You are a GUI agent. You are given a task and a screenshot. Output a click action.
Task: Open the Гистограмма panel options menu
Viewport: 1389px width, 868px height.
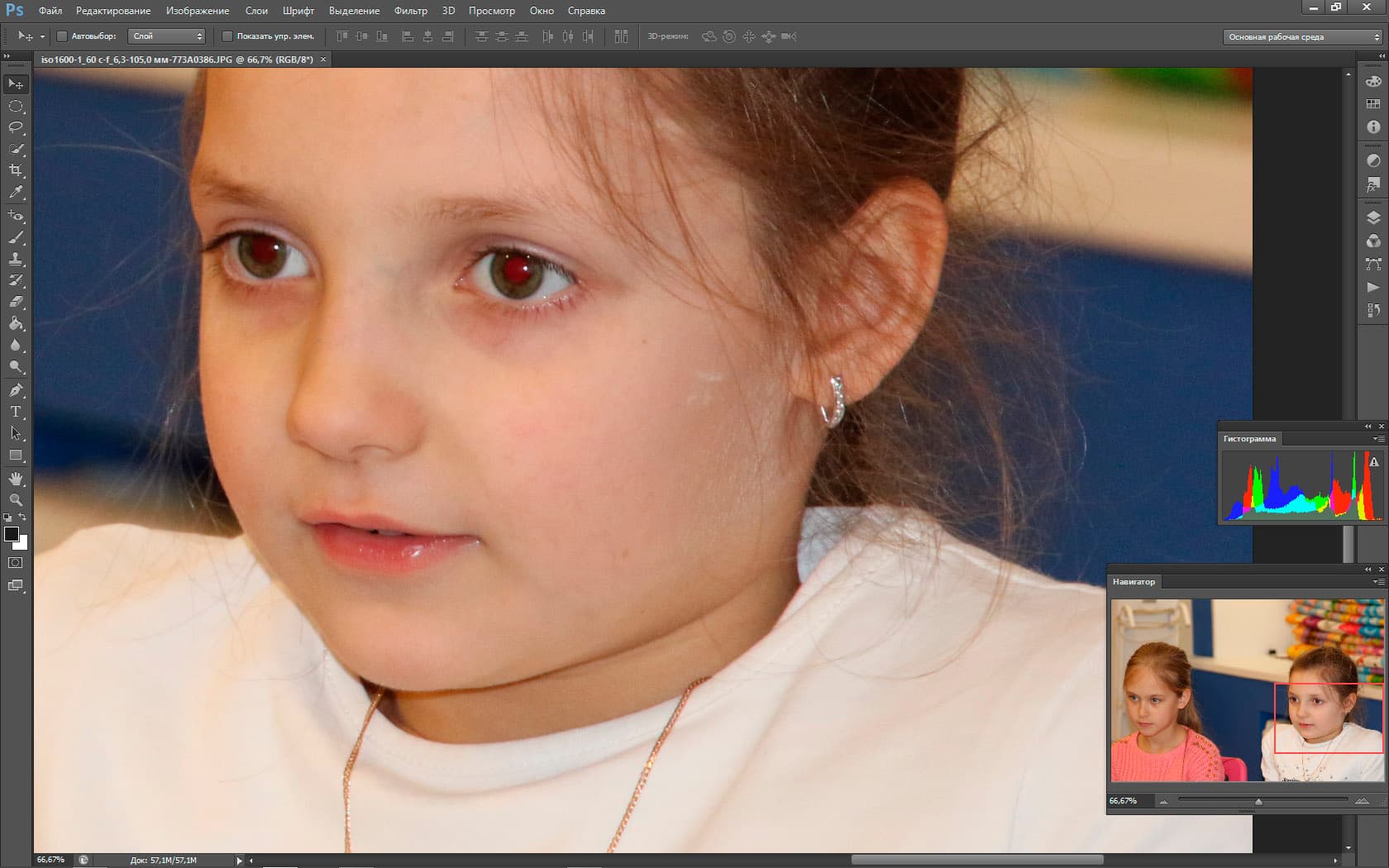click(1378, 439)
